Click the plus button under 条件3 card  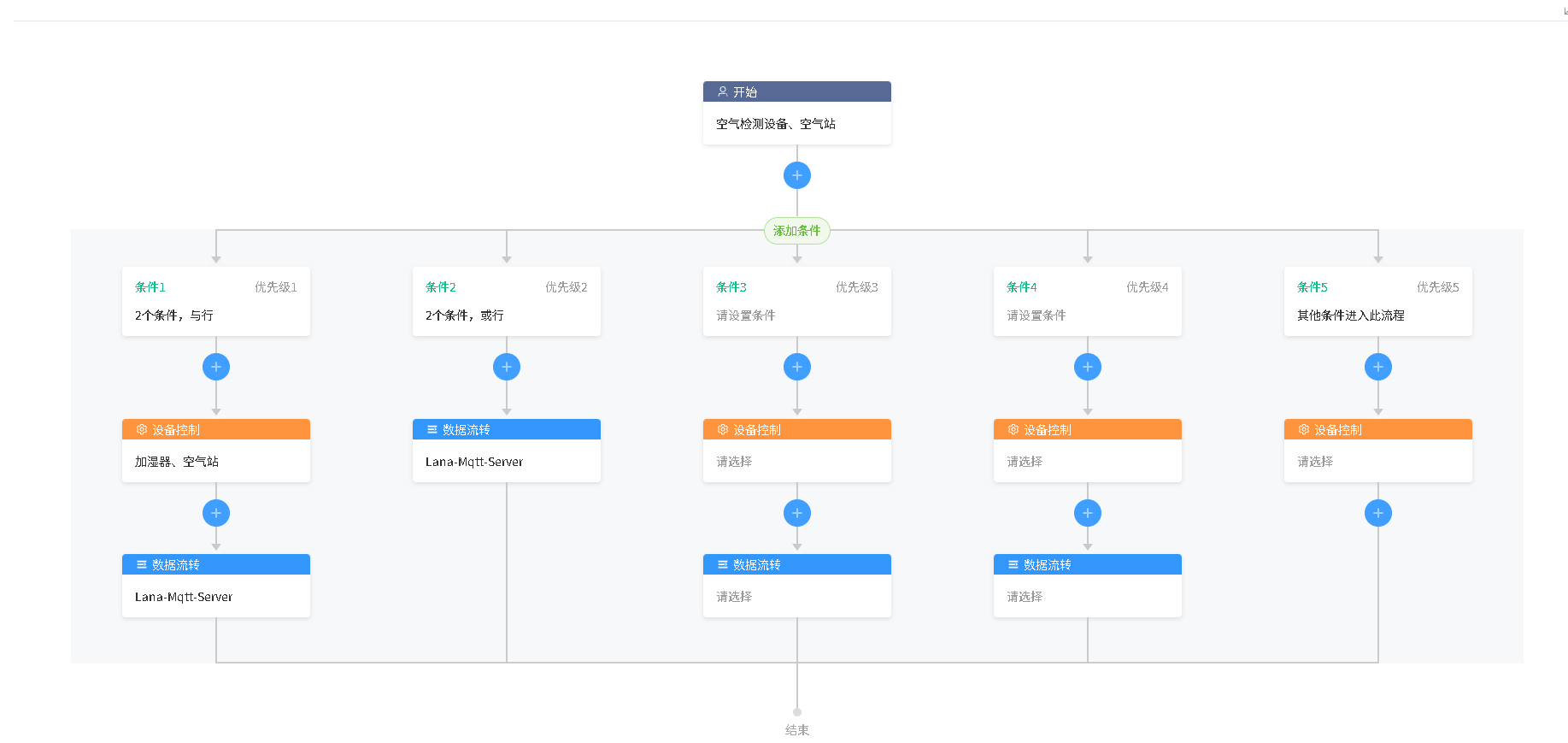(796, 367)
